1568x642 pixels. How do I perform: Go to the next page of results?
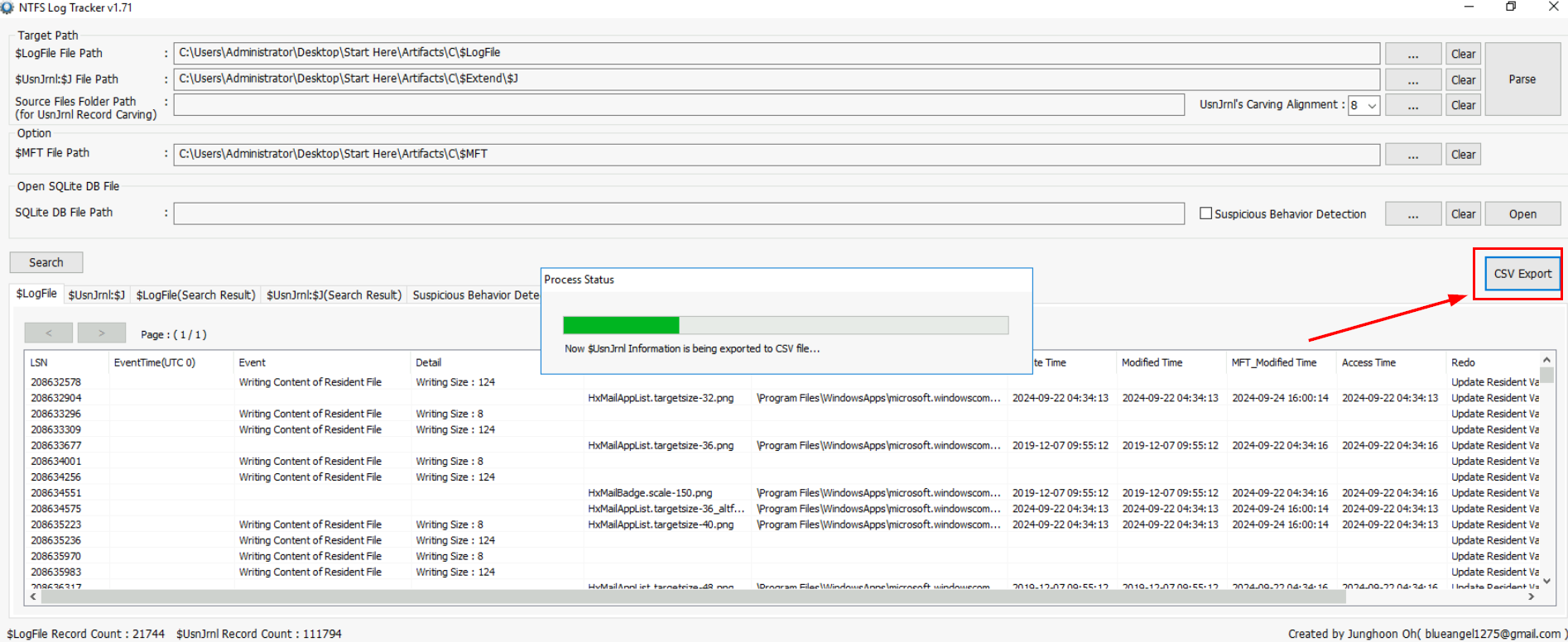pos(102,333)
